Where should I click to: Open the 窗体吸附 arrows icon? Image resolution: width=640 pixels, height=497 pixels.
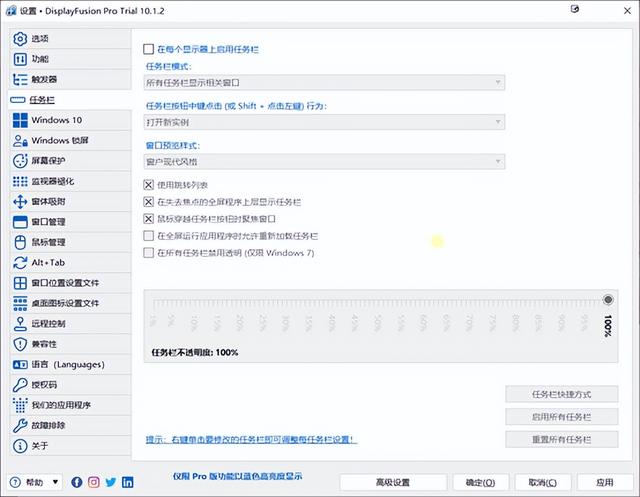click(20, 202)
